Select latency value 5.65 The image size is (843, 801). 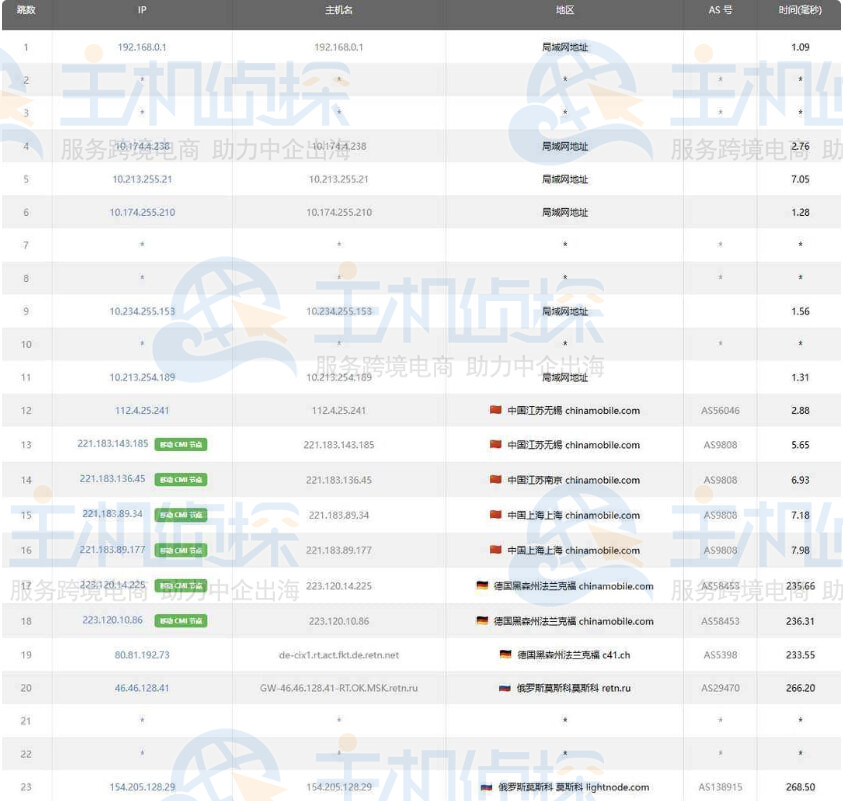pos(800,445)
